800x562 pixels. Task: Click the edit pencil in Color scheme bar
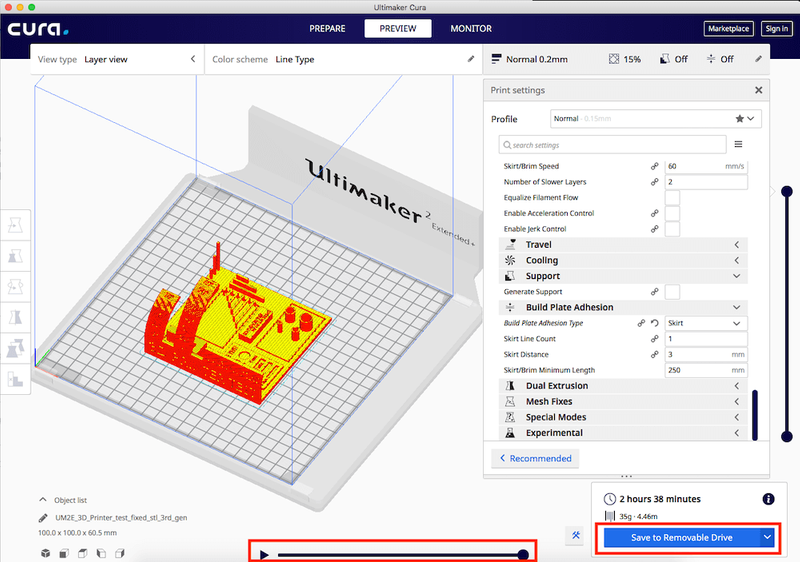pyautogui.click(x=471, y=59)
